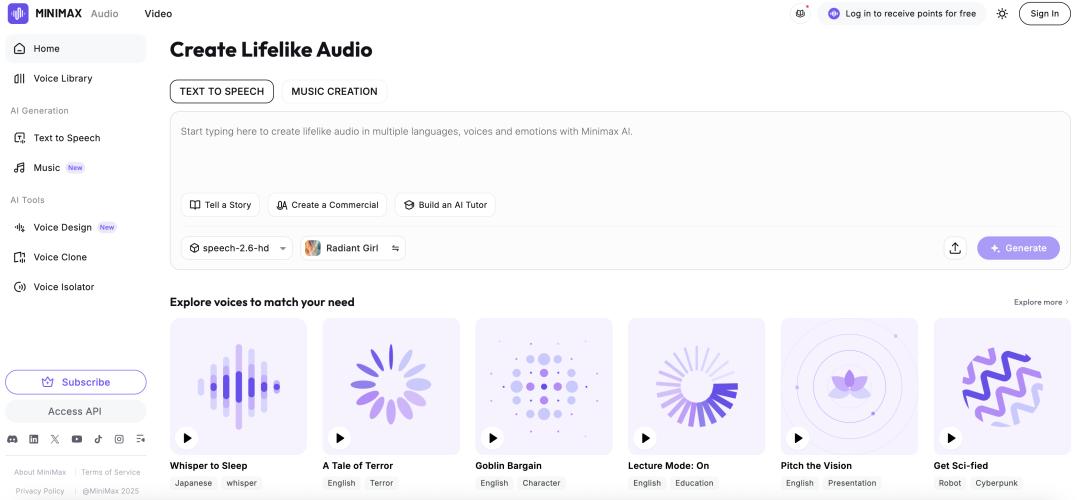Open the TikTok social icon
The height and width of the screenshot is (500, 1080).
click(x=98, y=439)
